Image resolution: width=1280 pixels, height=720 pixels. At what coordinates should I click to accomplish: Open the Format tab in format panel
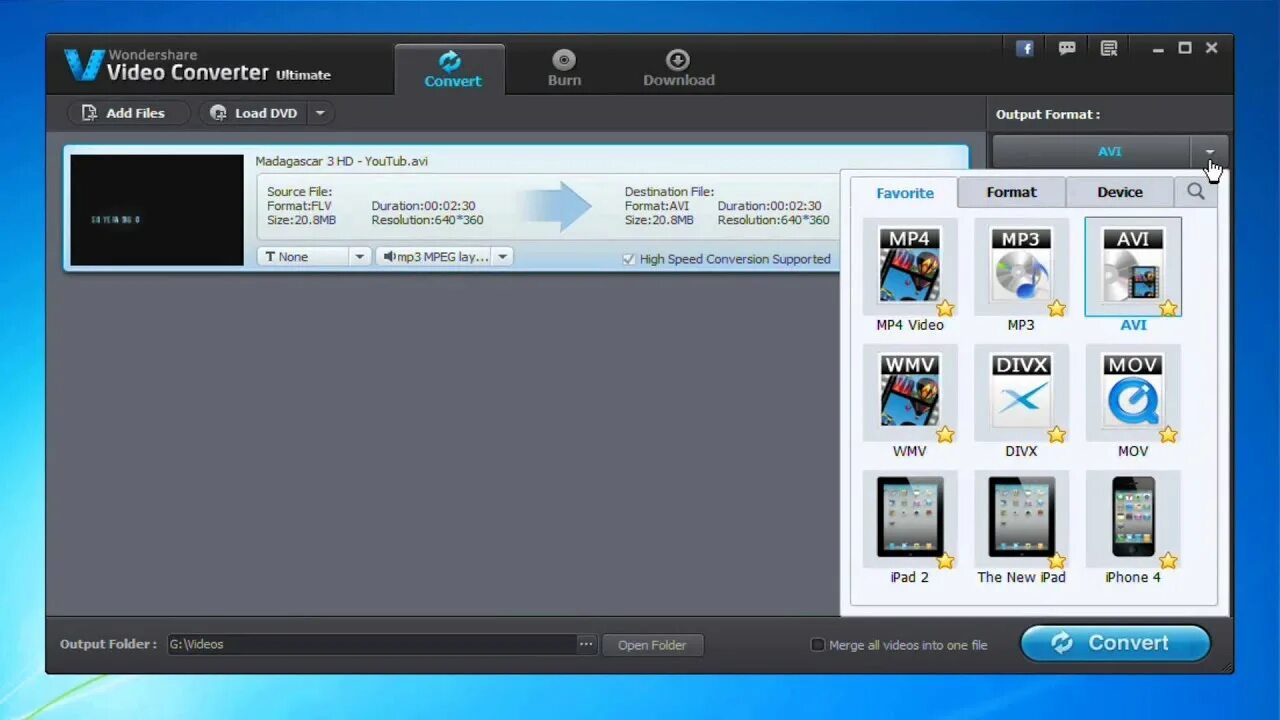tap(1012, 192)
